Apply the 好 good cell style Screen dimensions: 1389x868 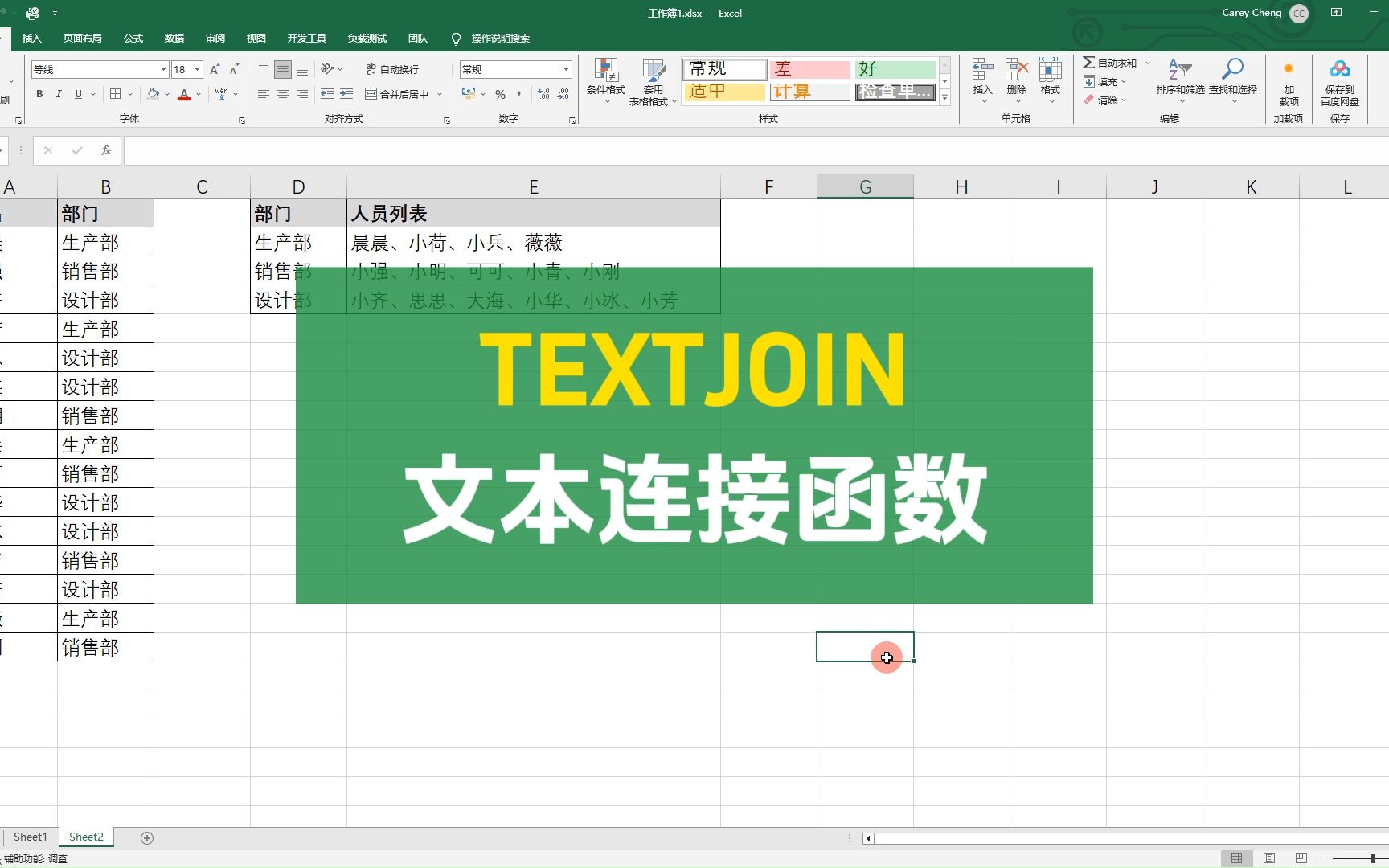click(895, 69)
